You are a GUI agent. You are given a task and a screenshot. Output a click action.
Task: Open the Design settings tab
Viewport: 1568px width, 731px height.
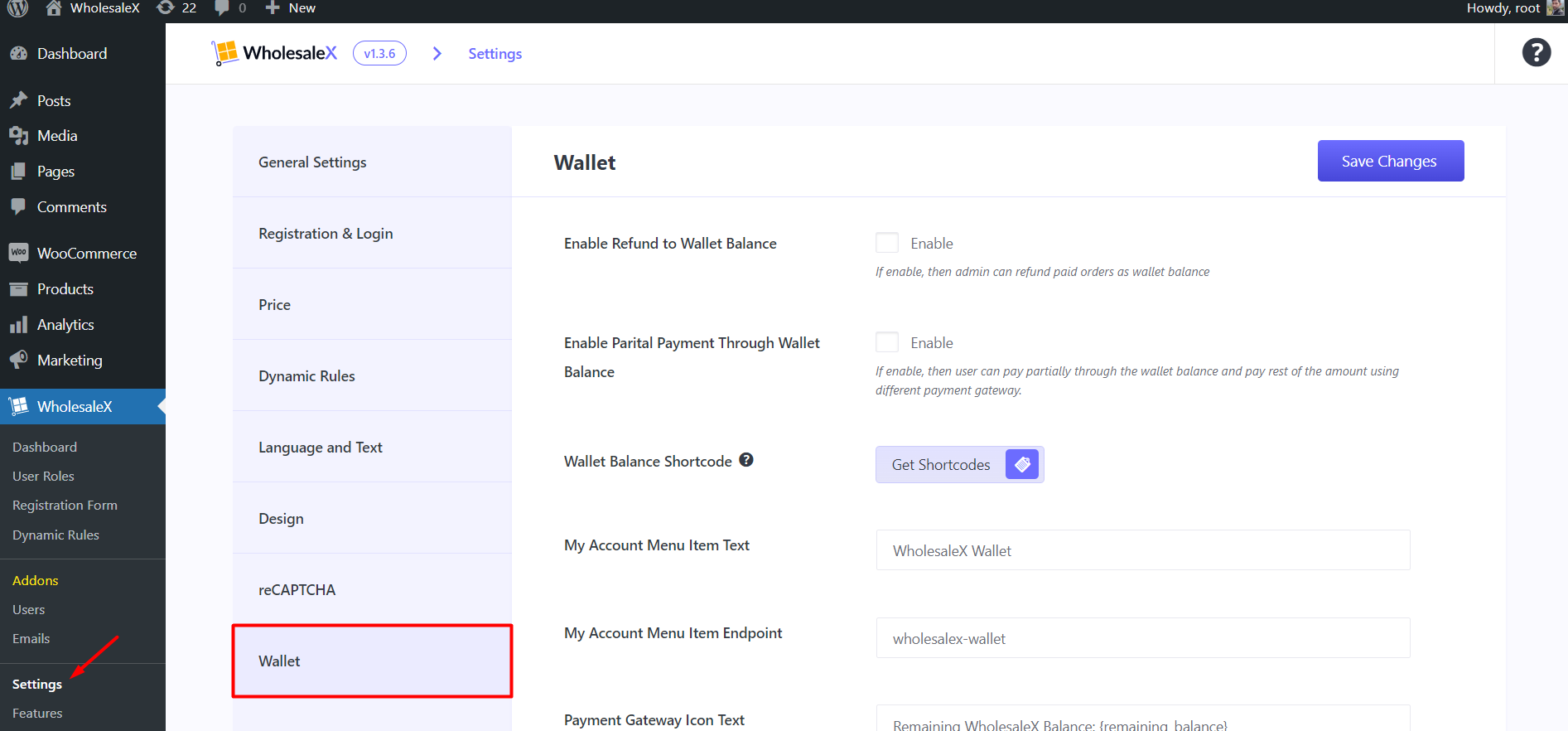click(372, 518)
